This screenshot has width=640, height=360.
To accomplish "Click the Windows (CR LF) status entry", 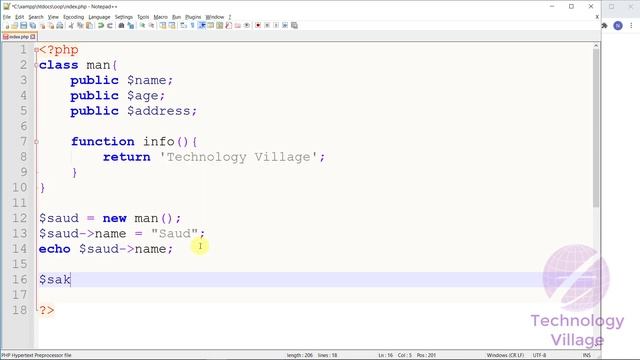I will point(505,355).
